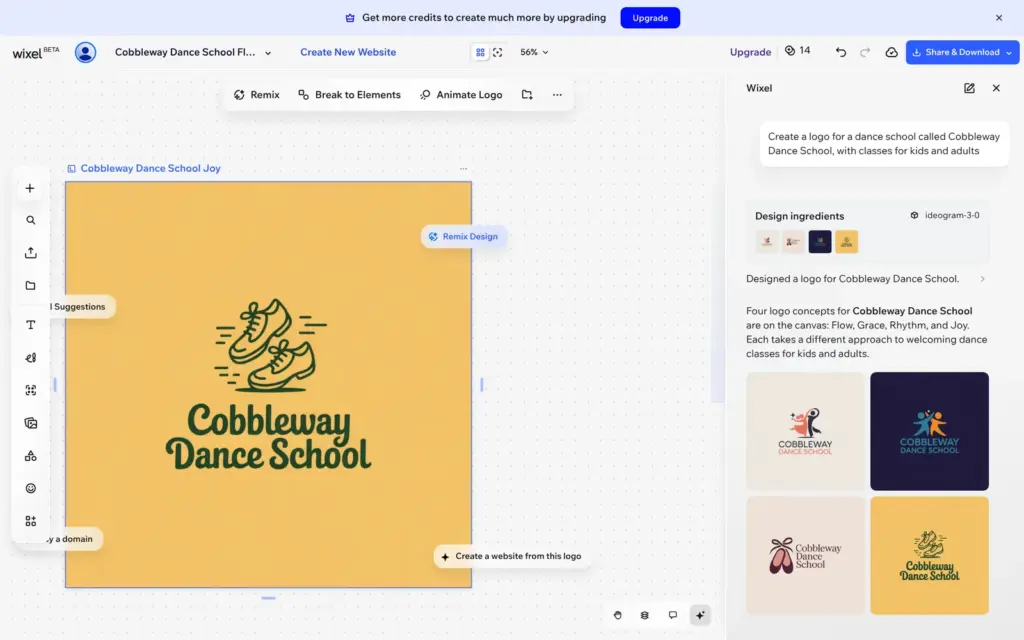Image resolution: width=1024 pixels, height=640 pixels.
Task: Click the undo arrow
Action: coord(840,52)
